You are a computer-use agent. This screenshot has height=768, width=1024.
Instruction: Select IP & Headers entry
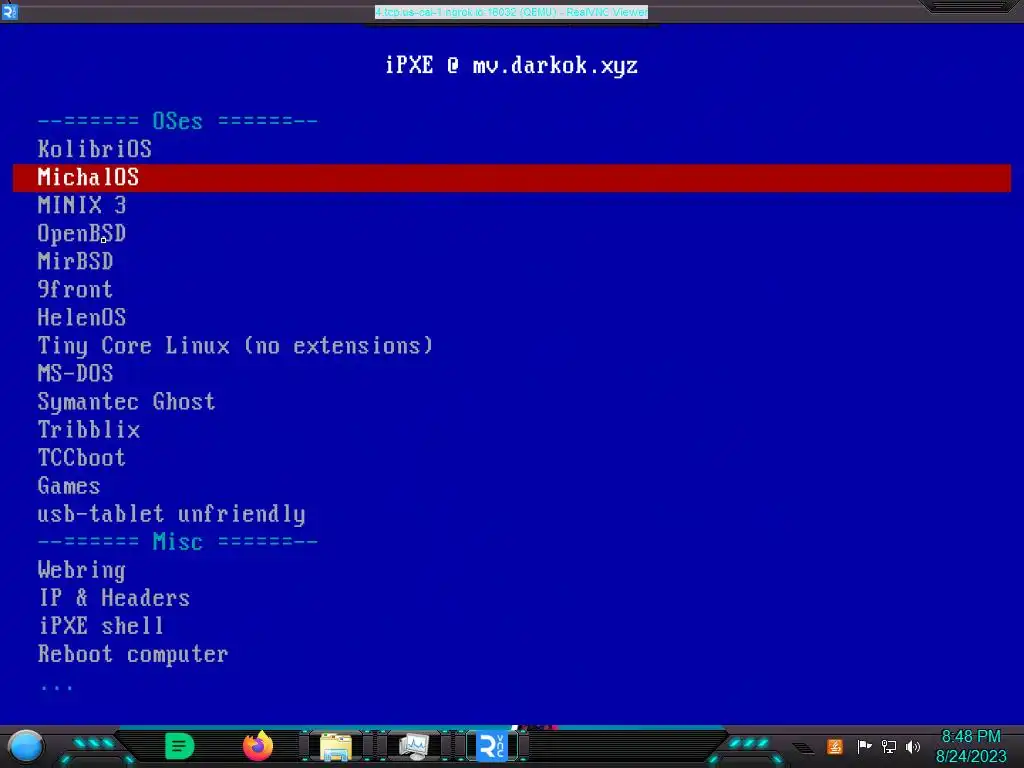tap(114, 599)
